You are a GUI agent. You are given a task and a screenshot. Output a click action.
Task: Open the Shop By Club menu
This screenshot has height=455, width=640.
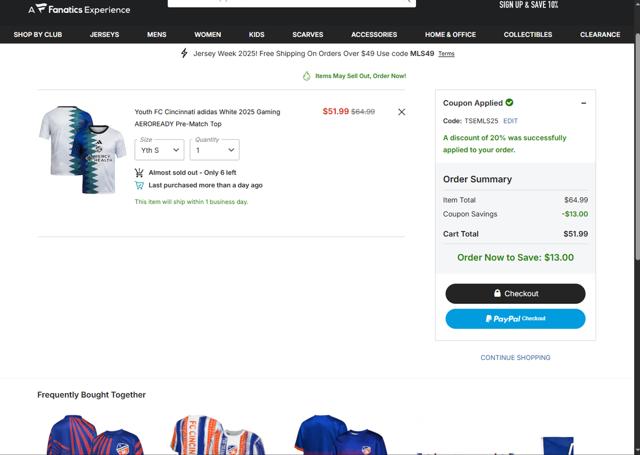(x=38, y=34)
